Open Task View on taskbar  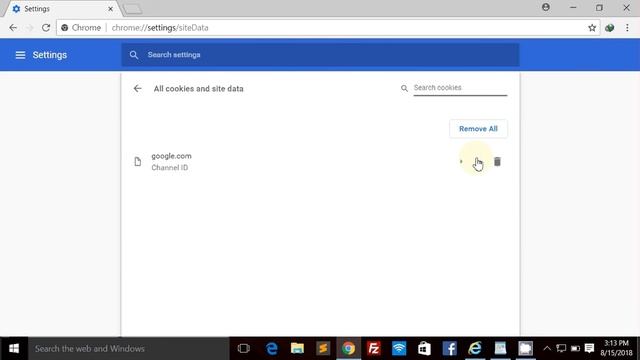pyautogui.click(x=244, y=349)
